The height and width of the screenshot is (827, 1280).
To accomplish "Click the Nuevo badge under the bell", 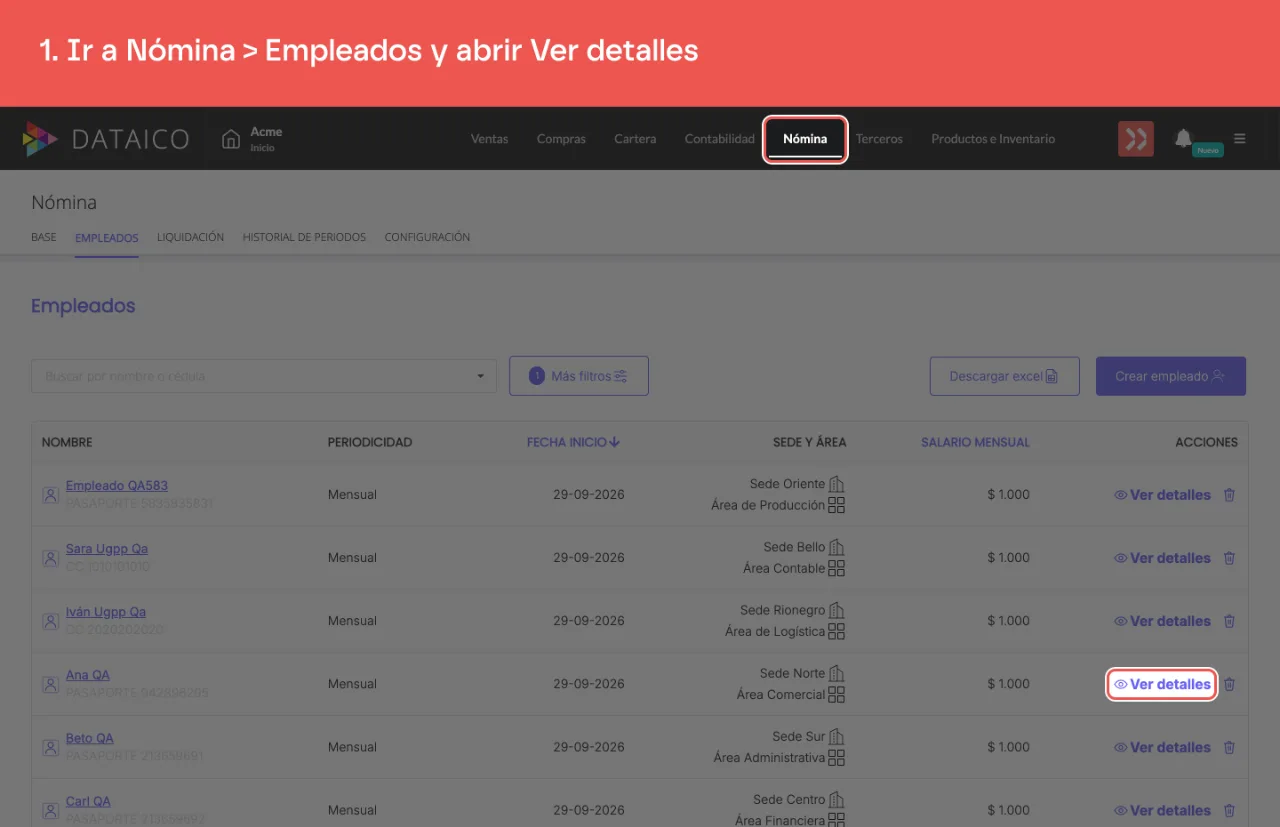I will point(1208,150).
